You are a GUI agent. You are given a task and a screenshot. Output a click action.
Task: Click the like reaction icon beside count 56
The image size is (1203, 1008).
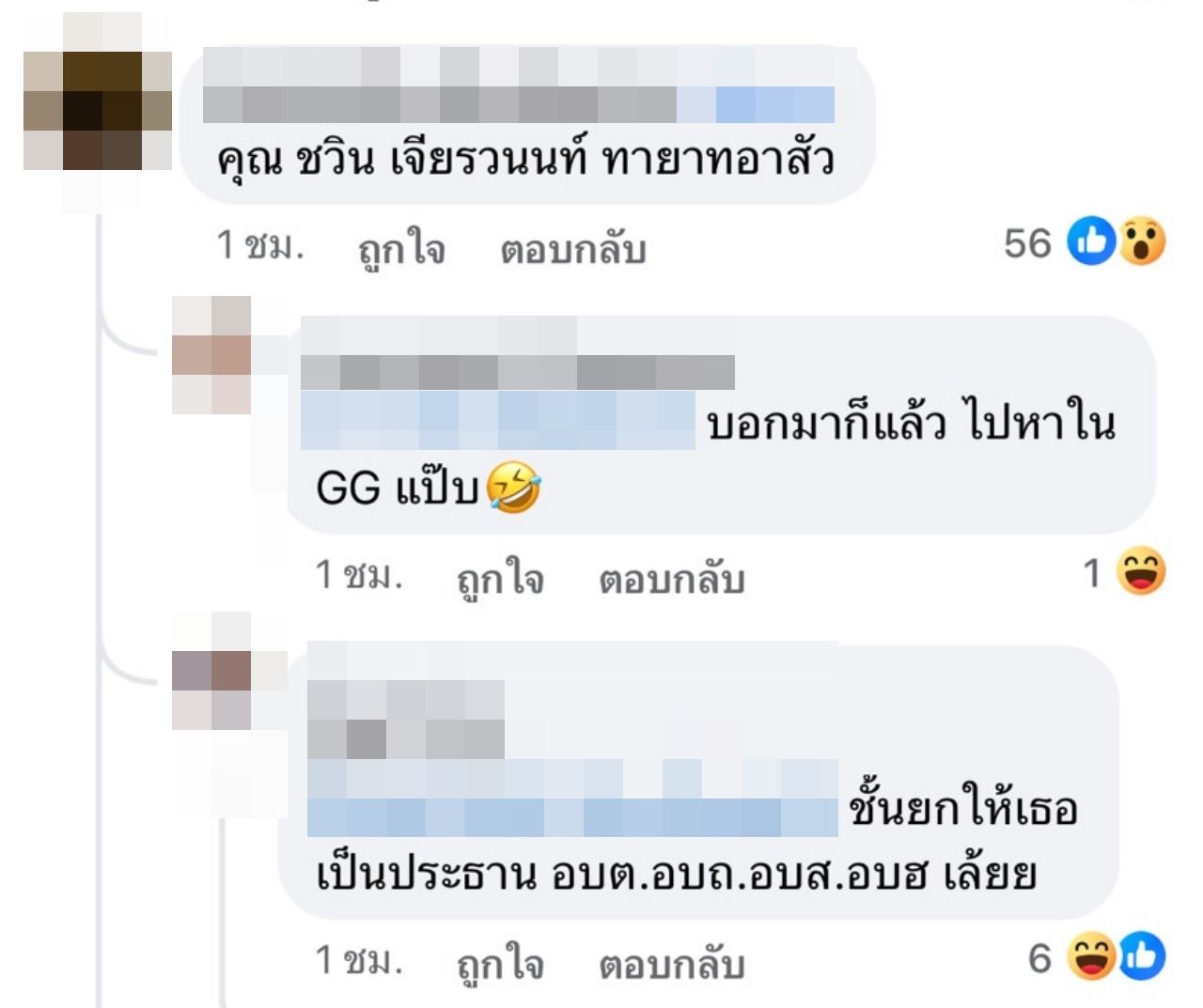[x=1092, y=241]
